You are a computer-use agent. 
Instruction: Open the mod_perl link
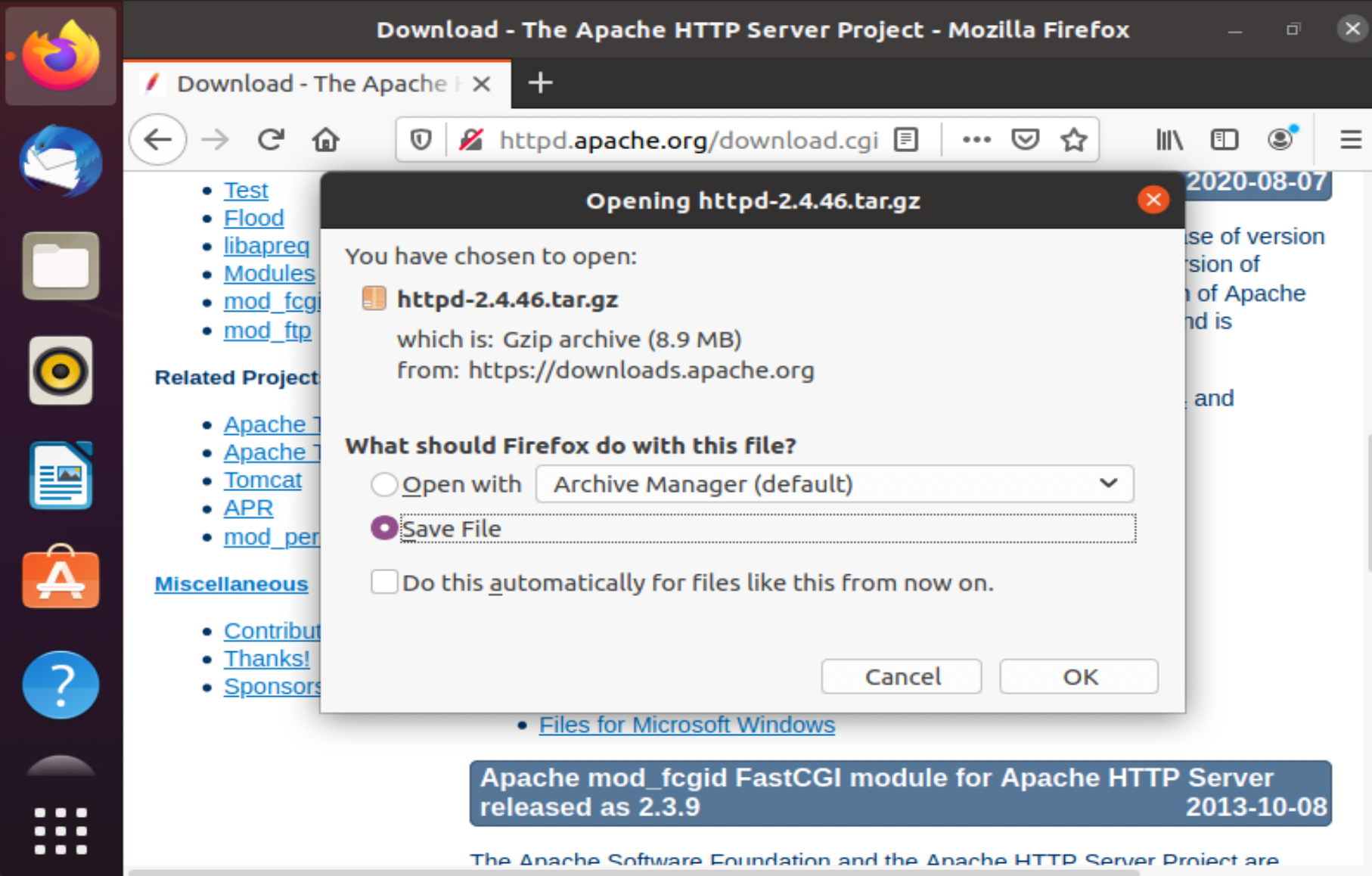(272, 537)
